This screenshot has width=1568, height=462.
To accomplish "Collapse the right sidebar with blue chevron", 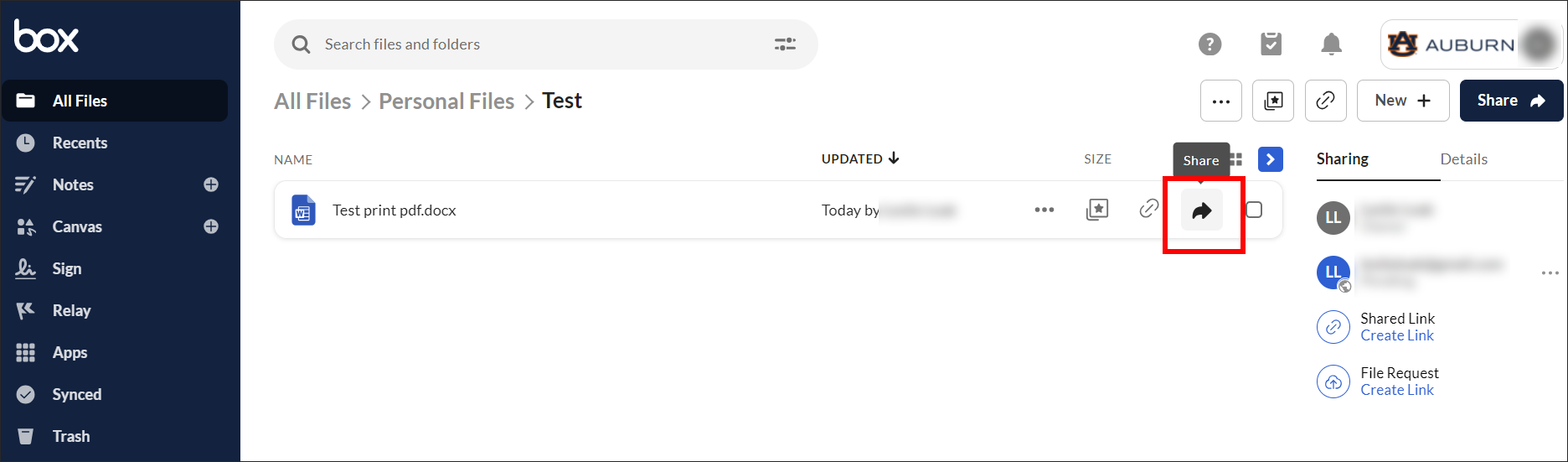I will (1270, 159).
